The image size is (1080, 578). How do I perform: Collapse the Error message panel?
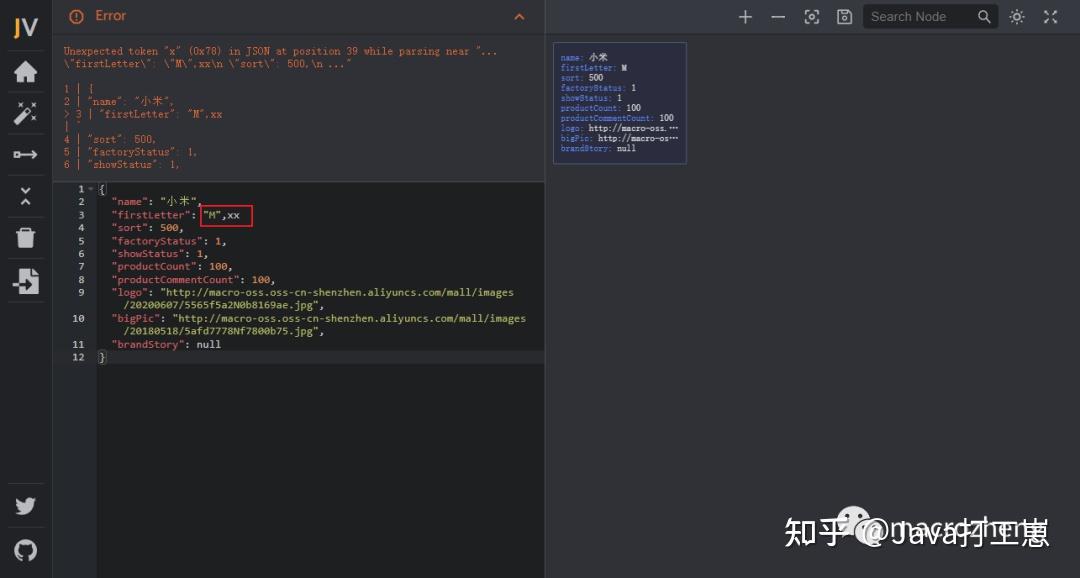(x=519, y=16)
